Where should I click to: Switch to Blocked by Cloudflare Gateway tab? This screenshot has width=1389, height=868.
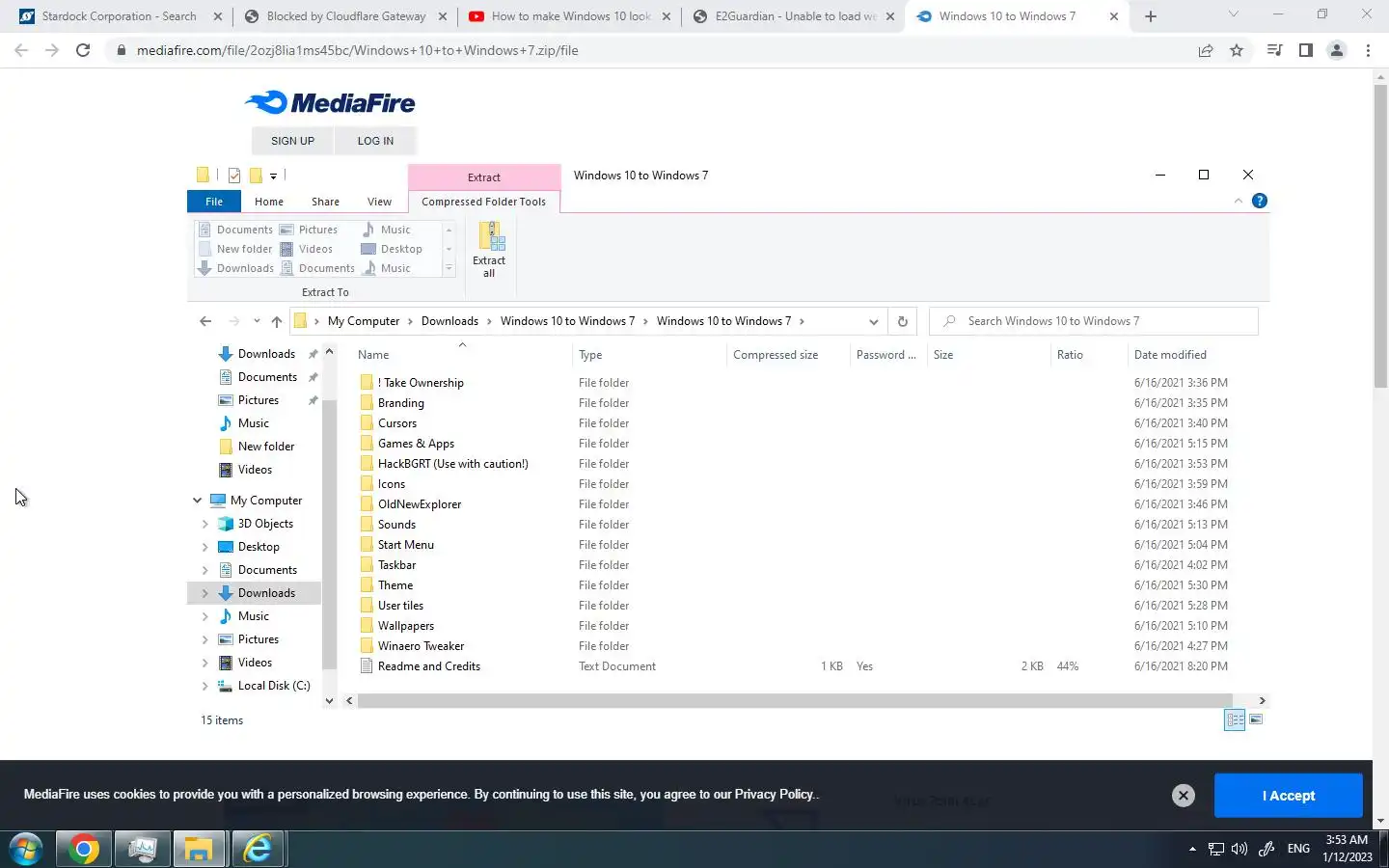point(345,16)
